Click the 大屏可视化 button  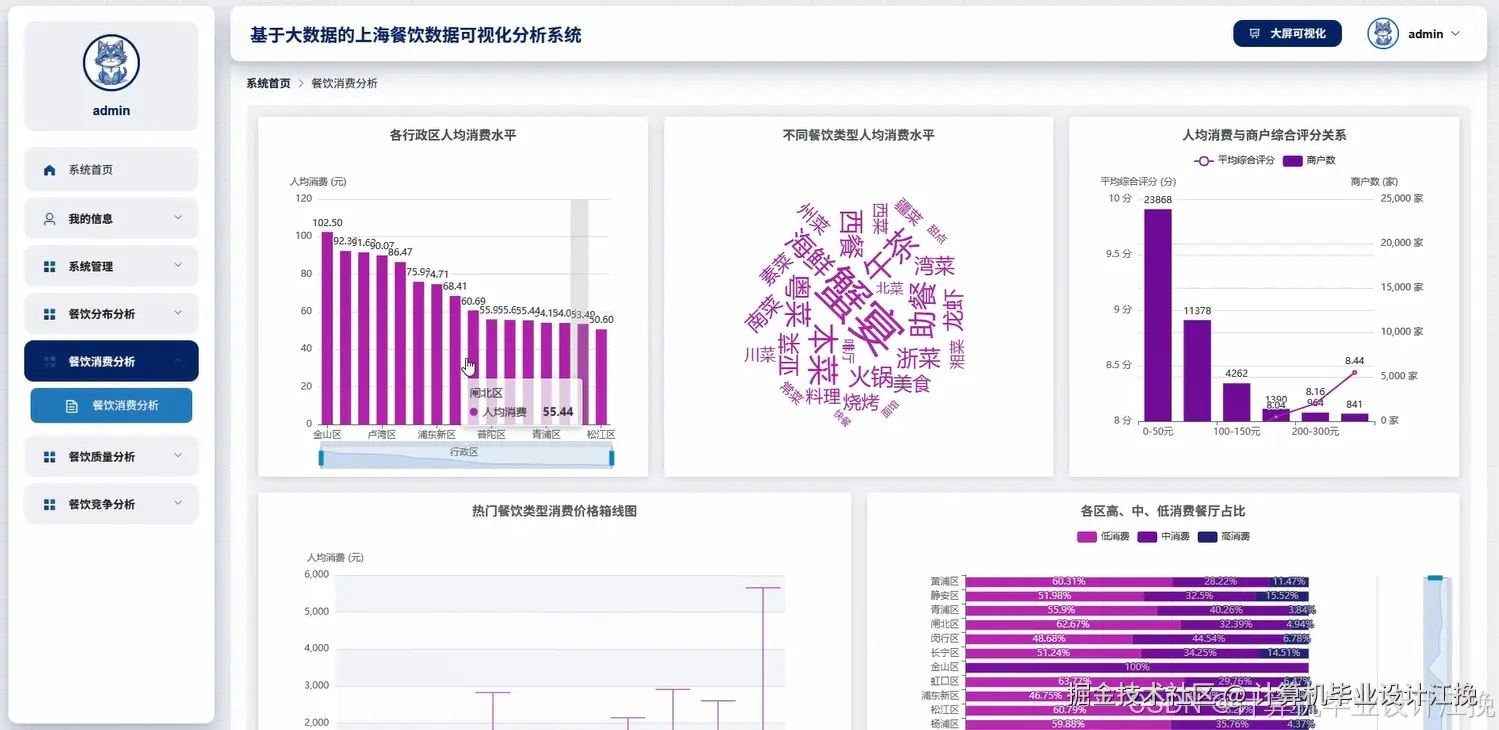1287,34
